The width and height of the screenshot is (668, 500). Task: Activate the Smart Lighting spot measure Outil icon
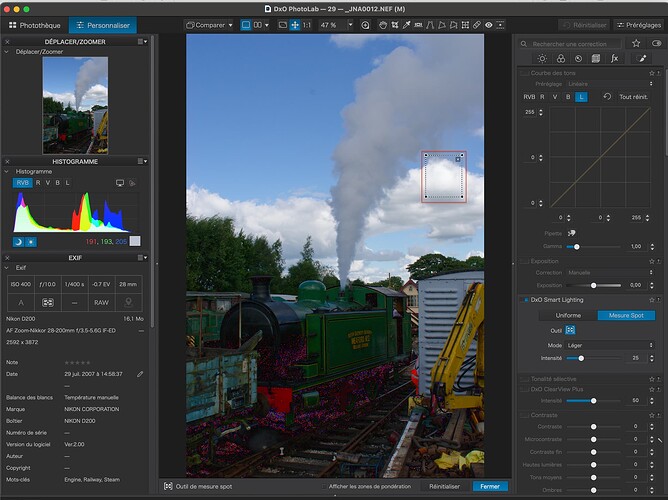570,329
